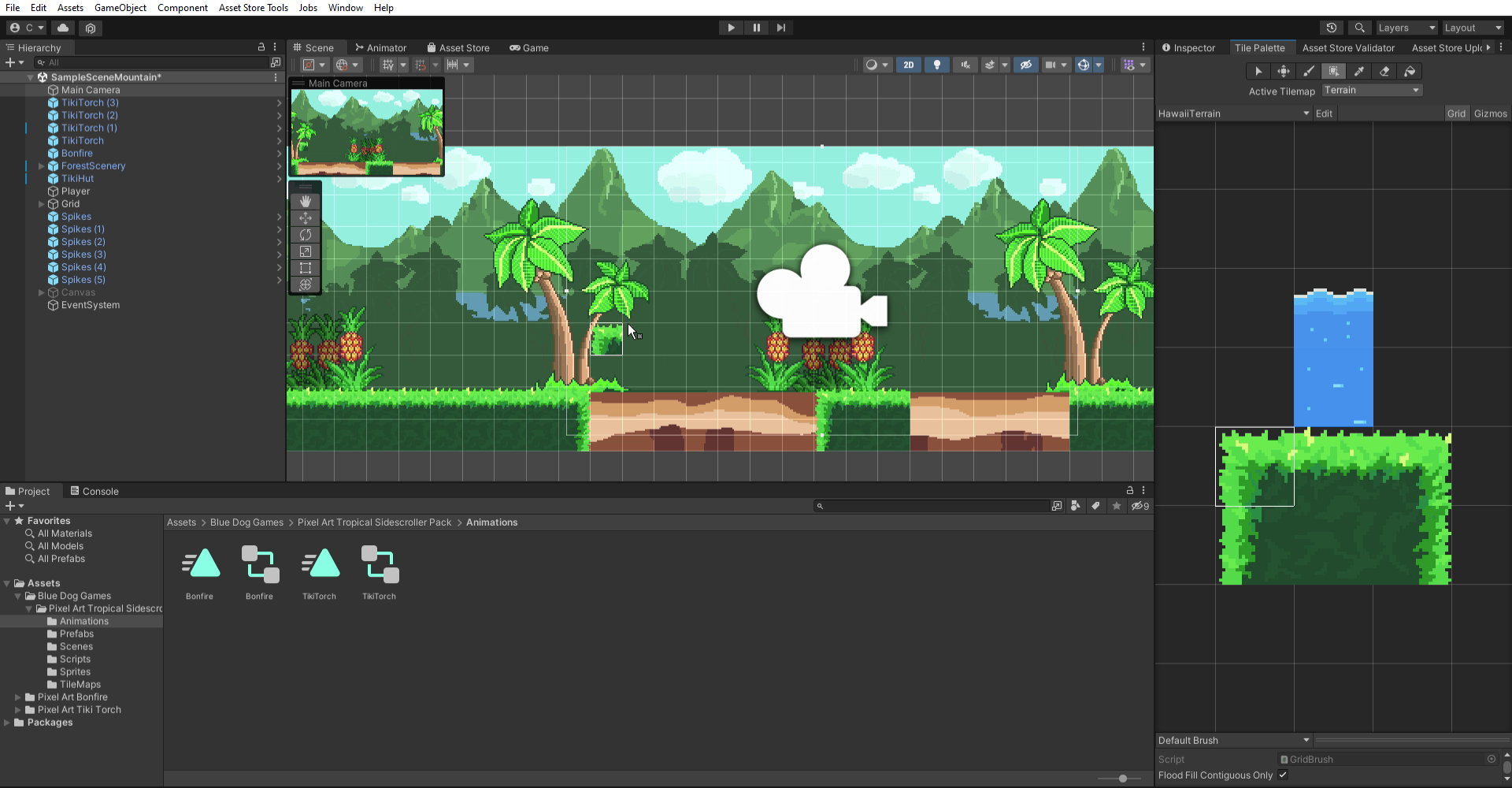Switch to the Console tab

tap(94, 491)
